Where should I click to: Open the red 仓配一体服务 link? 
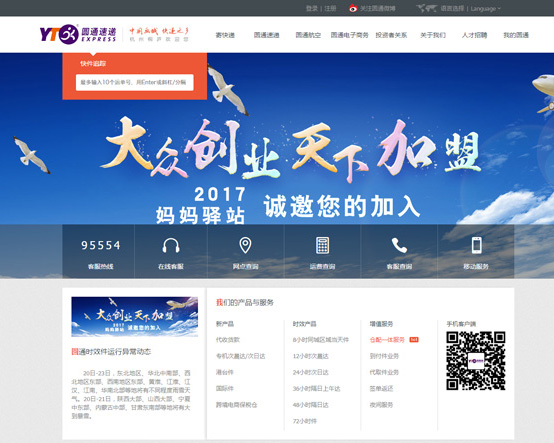tap(387, 339)
